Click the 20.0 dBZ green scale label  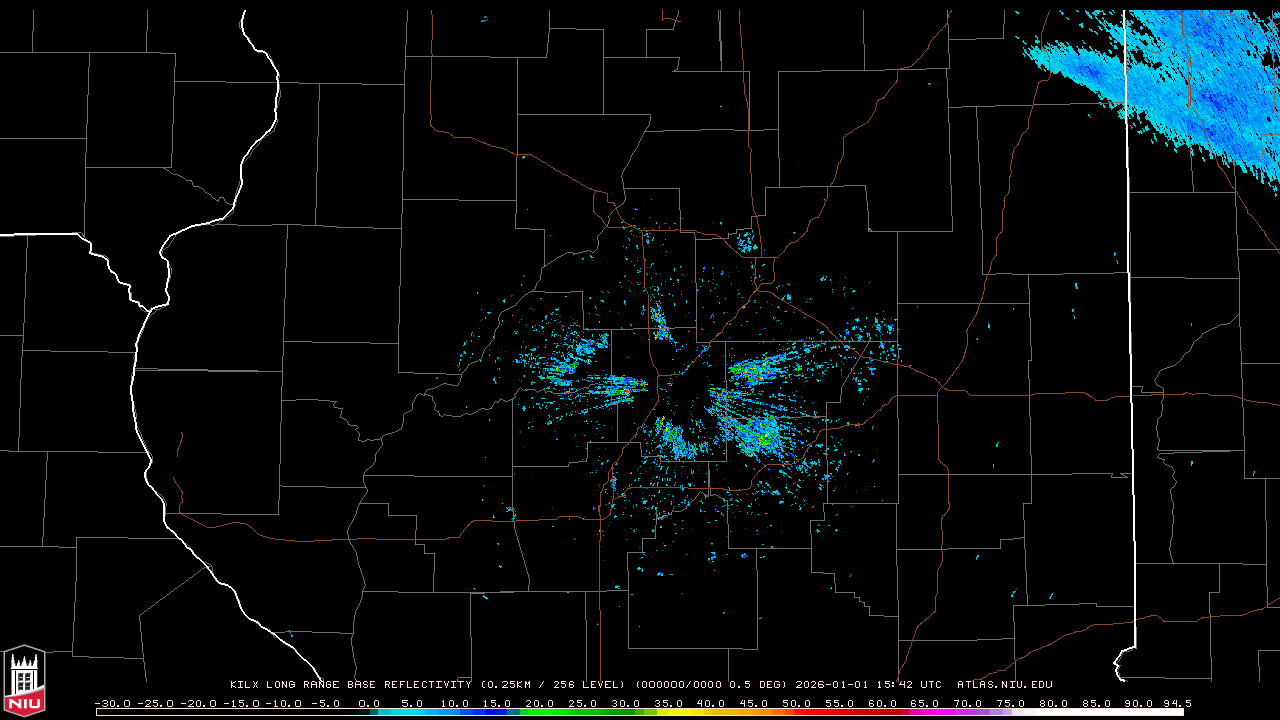pos(540,703)
